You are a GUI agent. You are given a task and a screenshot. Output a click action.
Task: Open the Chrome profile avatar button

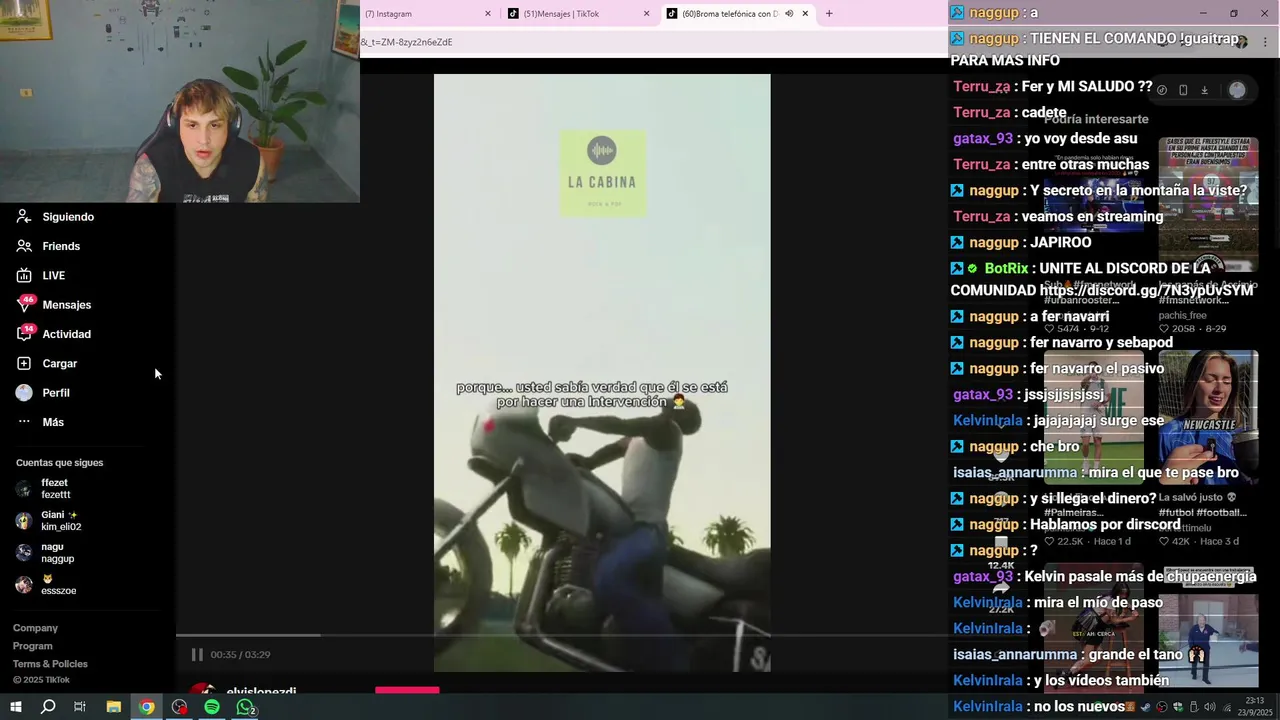coord(1242,42)
